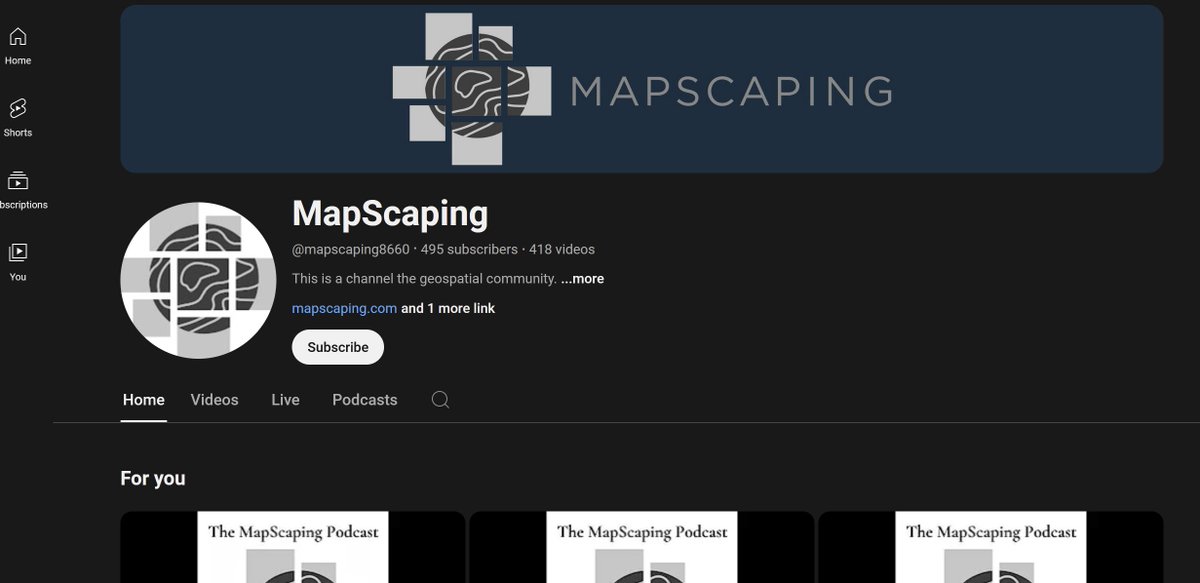This screenshot has width=1200, height=583.
Task: Click the '418 videos' count
Action: pos(562,250)
